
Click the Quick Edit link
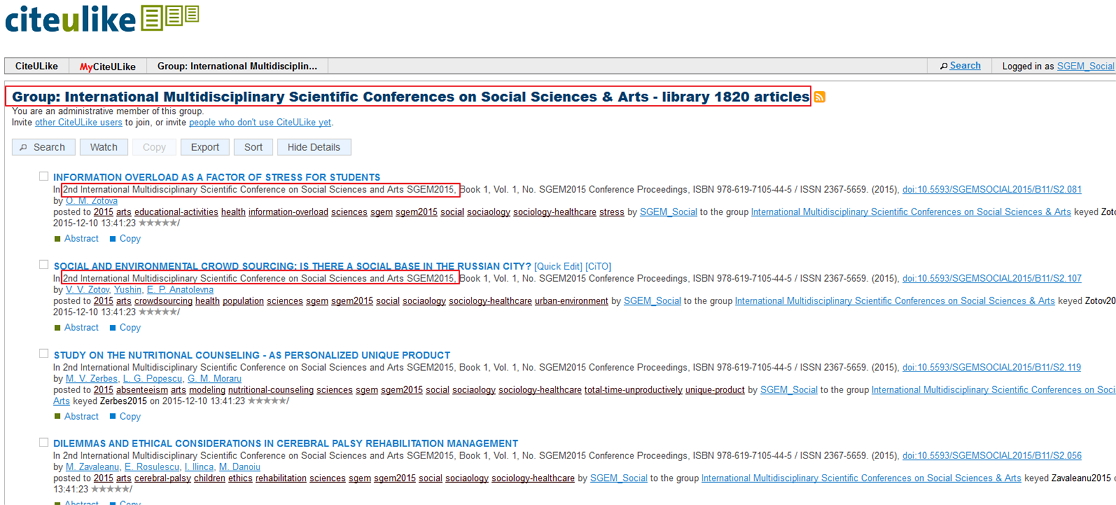tap(558, 266)
